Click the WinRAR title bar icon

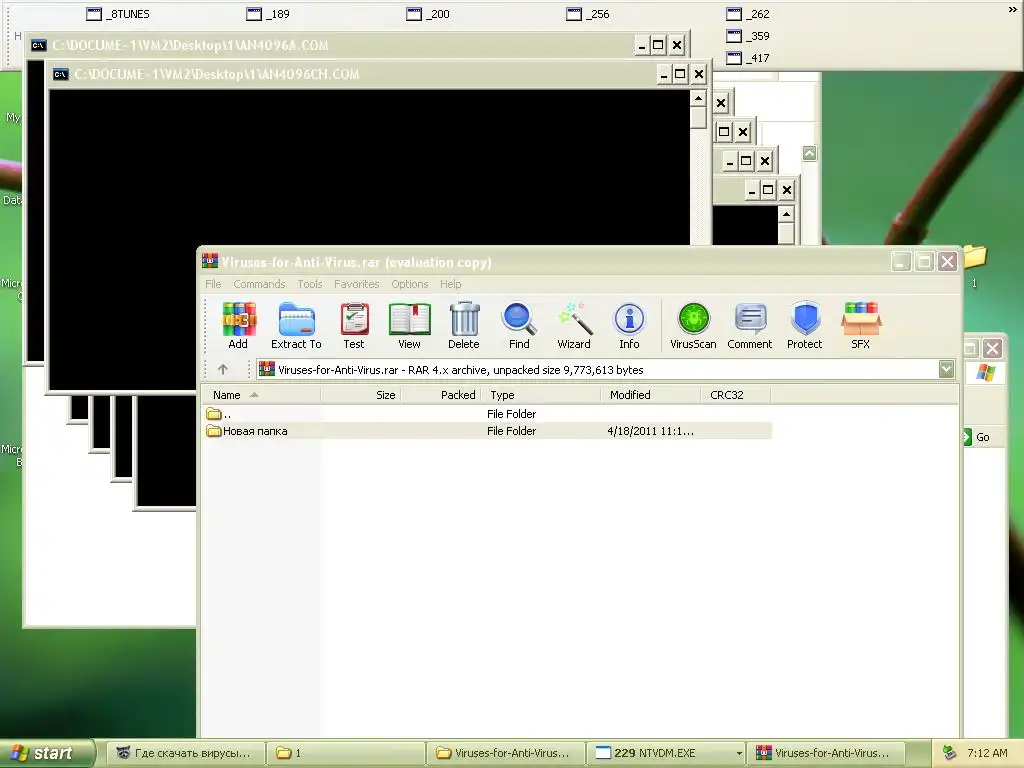tap(210, 262)
